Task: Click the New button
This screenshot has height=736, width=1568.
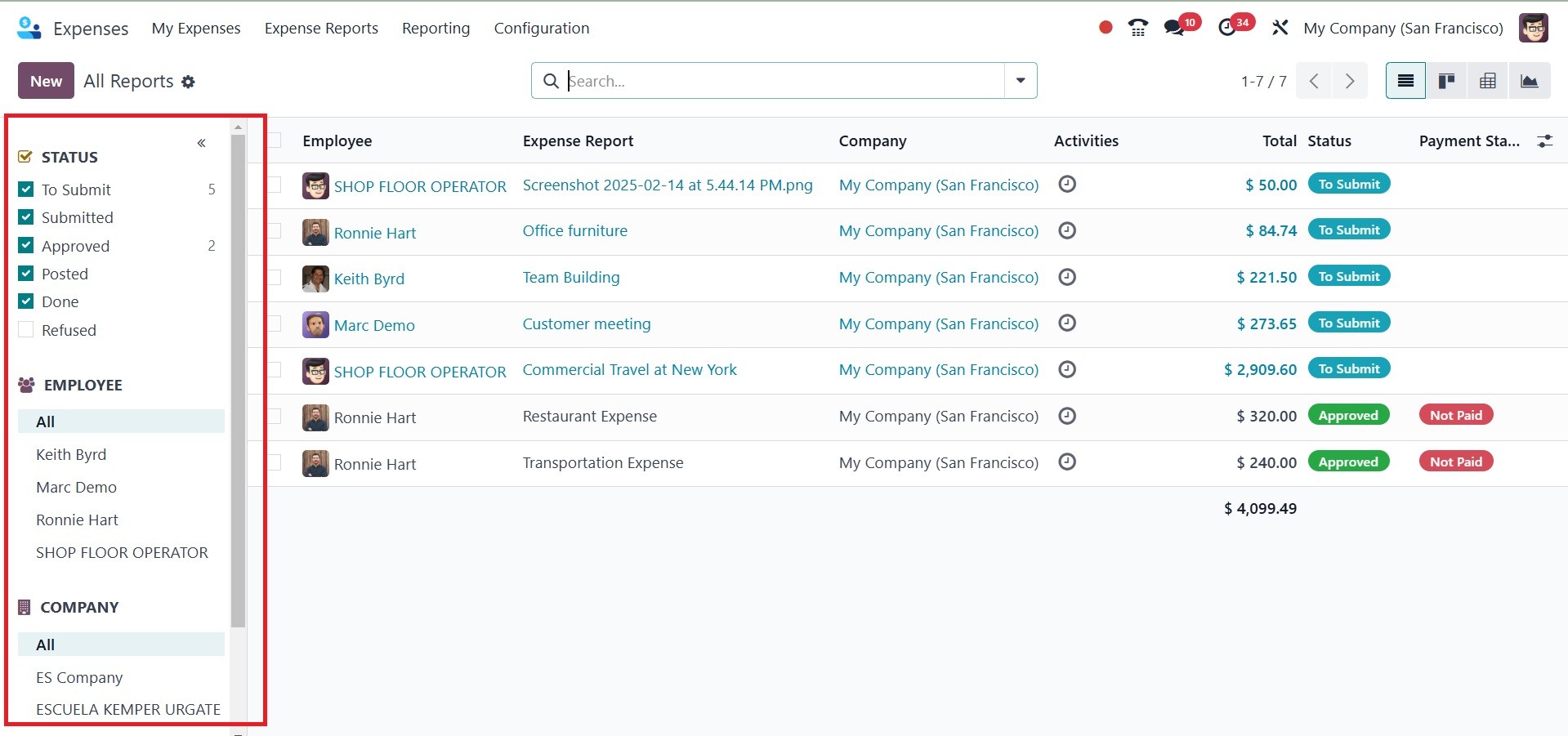Action: (x=46, y=81)
